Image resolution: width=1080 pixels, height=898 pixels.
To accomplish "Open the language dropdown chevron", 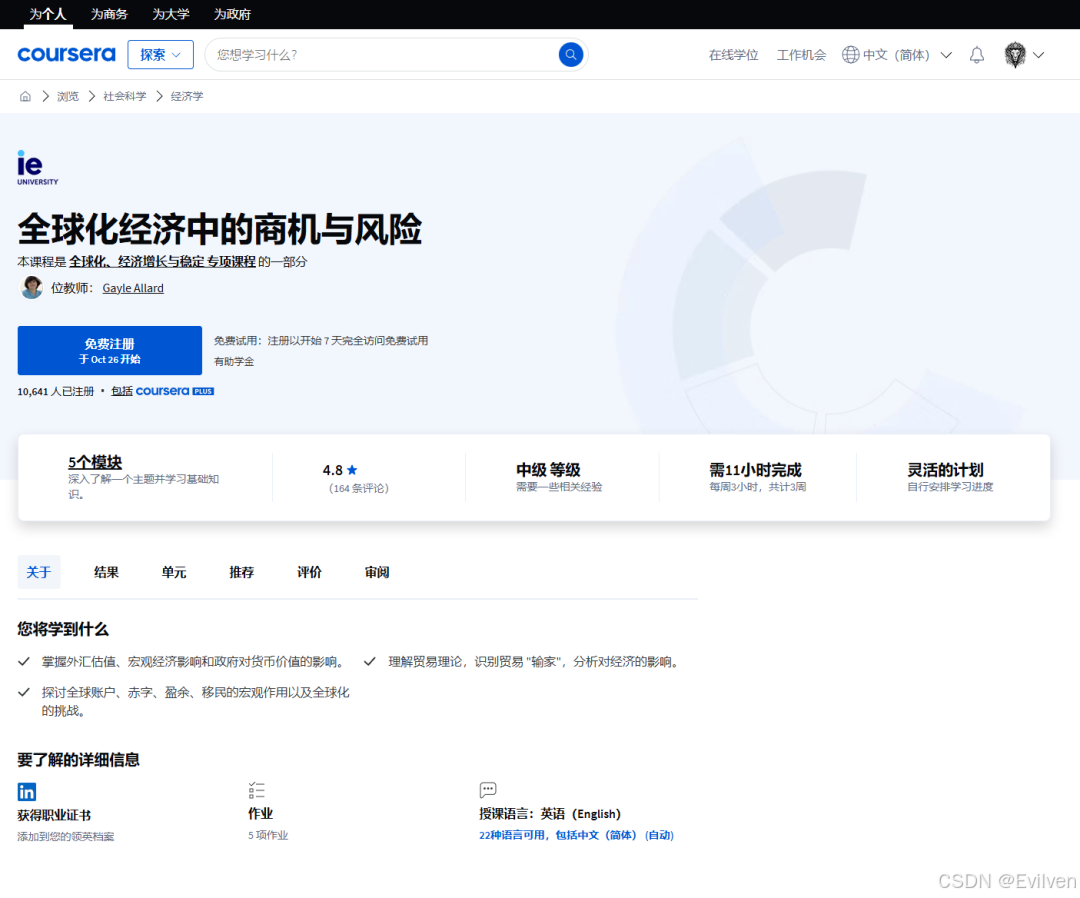I will click(x=946, y=55).
